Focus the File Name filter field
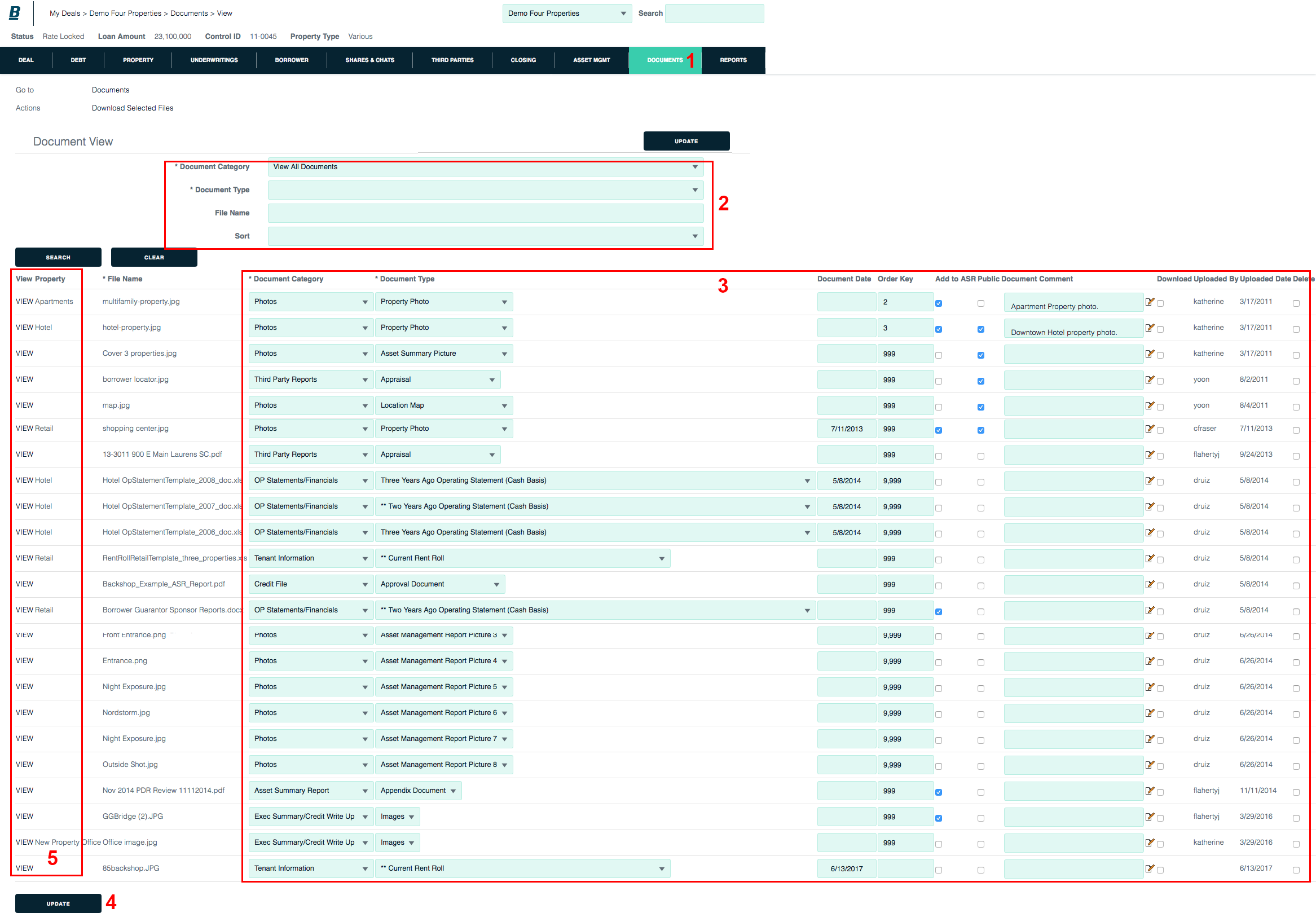1316x913 pixels. tap(485, 213)
